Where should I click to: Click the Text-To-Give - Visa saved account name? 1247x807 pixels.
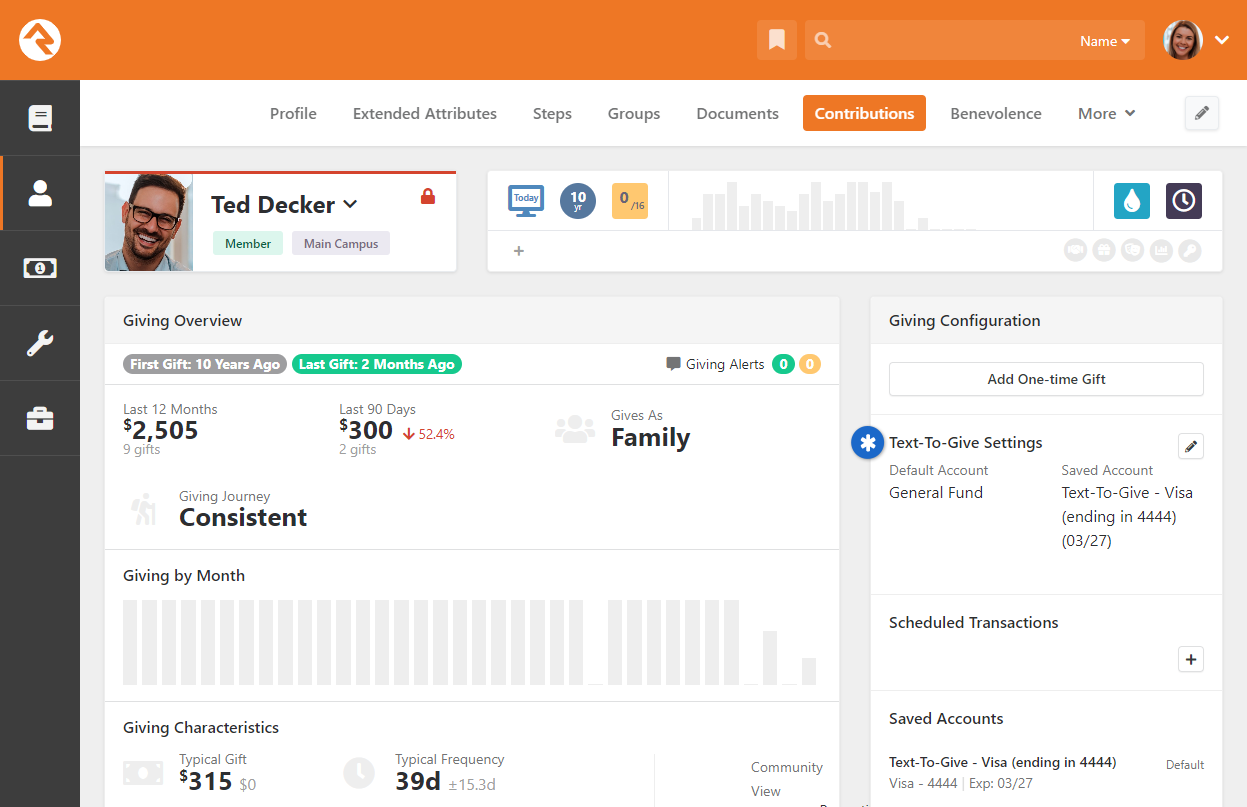tap(1002, 762)
